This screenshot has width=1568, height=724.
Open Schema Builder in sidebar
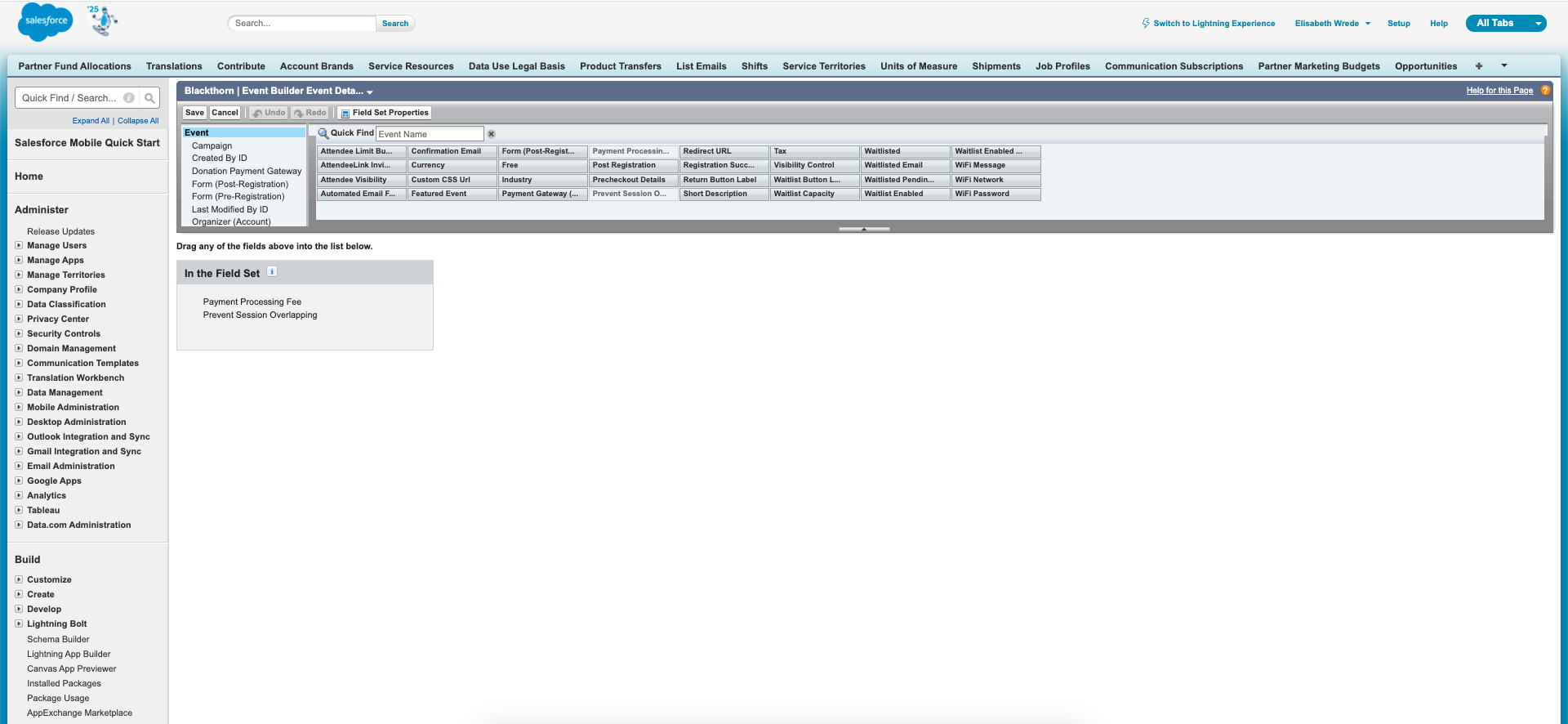pyautogui.click(x=58, y=639)
